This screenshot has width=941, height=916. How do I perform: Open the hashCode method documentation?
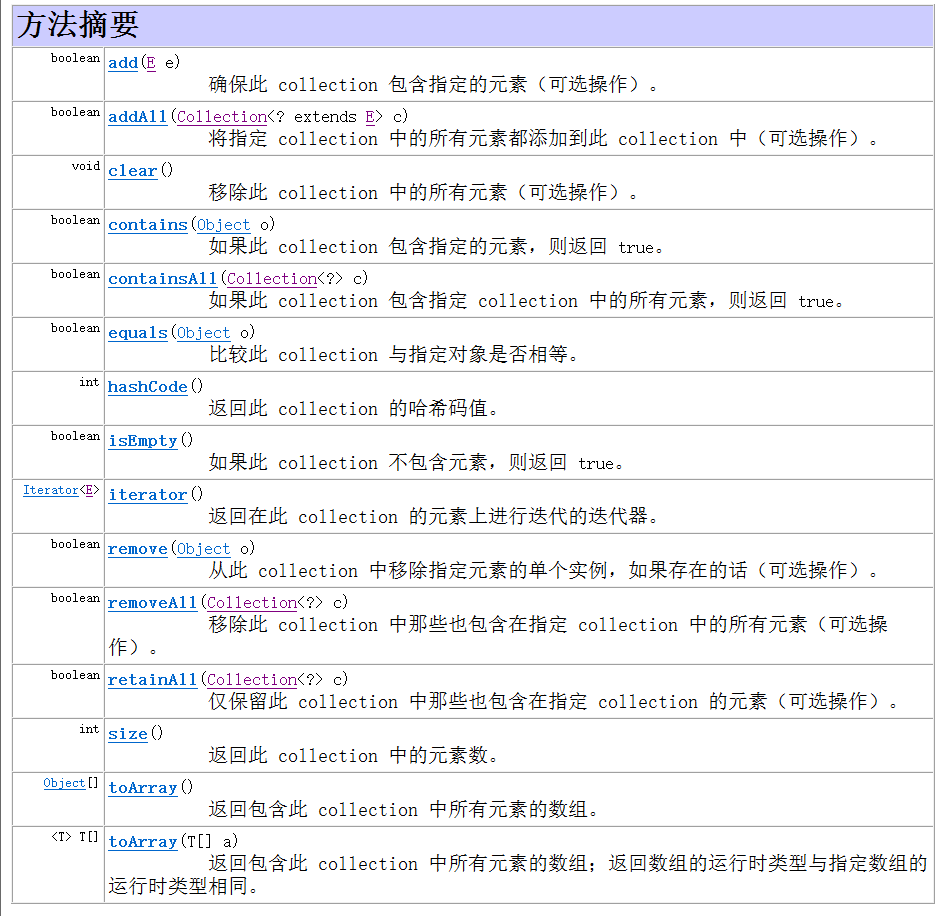coord(147,387)
